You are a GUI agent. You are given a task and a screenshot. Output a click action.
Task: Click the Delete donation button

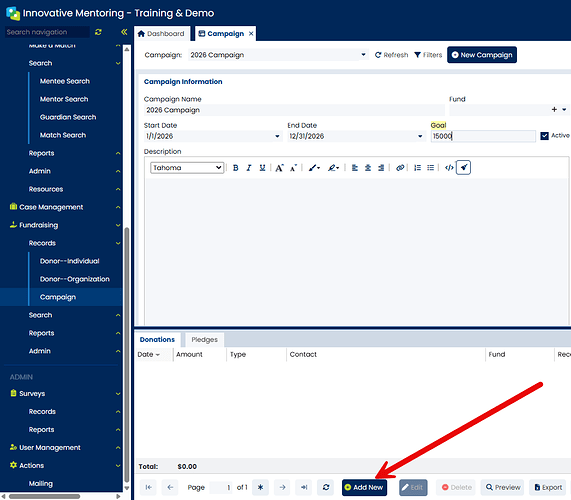(456, 487)
